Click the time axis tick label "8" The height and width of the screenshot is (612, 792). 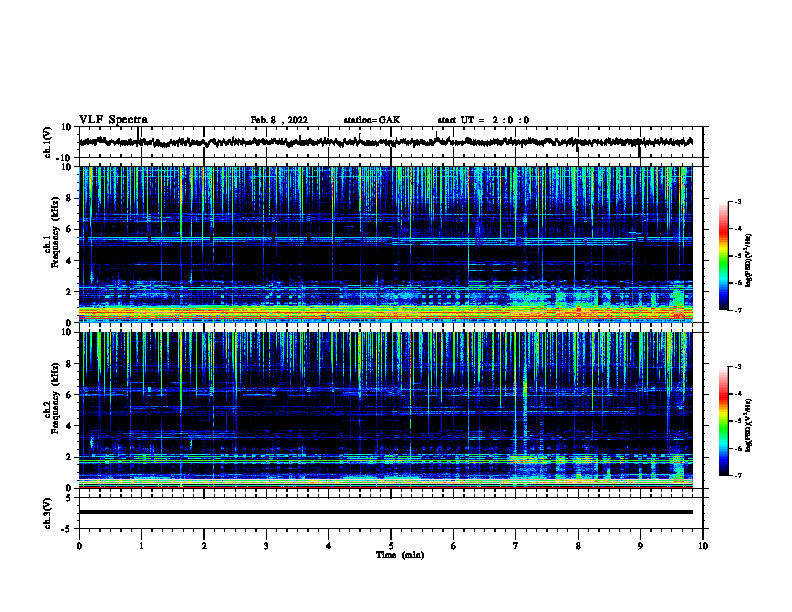pos(578,546)
